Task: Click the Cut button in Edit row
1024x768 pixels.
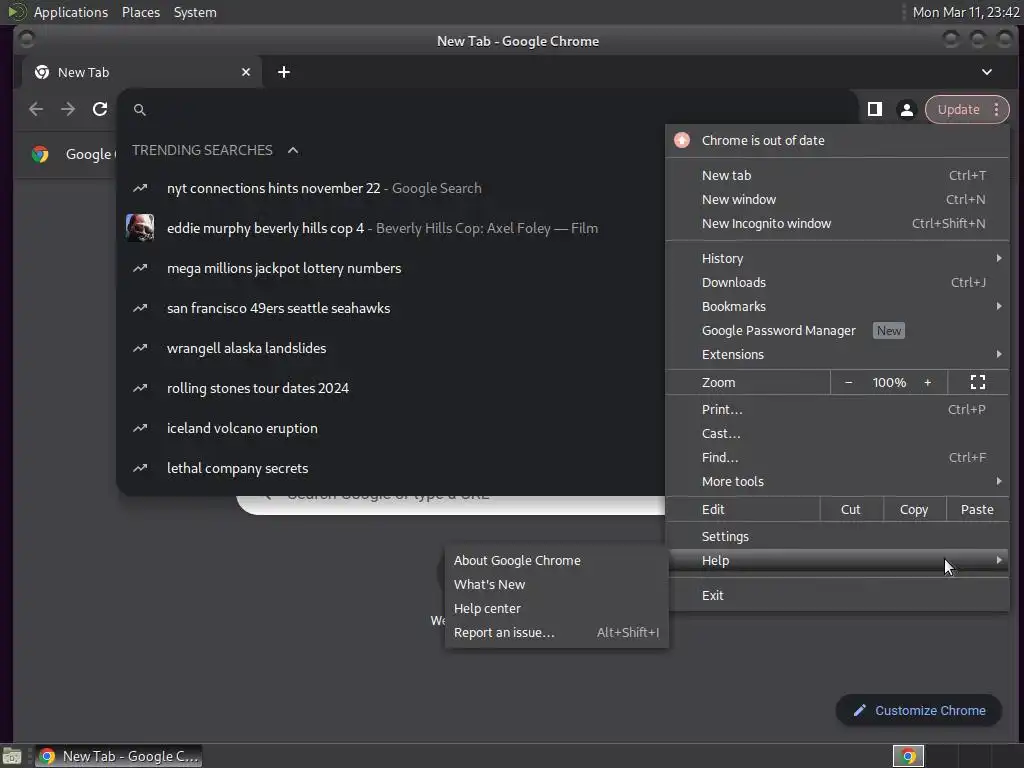Action: [x=851, y=509]
